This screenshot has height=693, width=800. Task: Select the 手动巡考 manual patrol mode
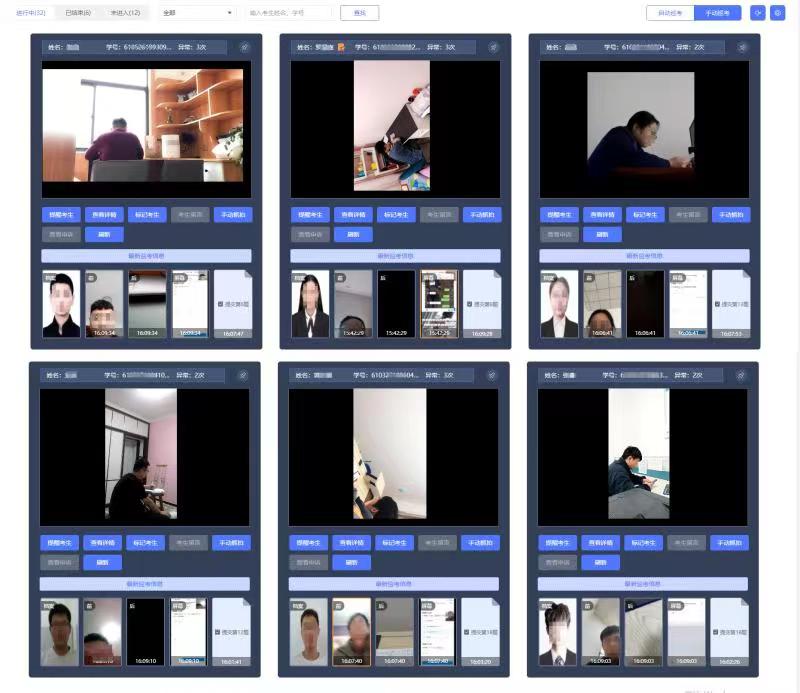[x=718, y=13]
